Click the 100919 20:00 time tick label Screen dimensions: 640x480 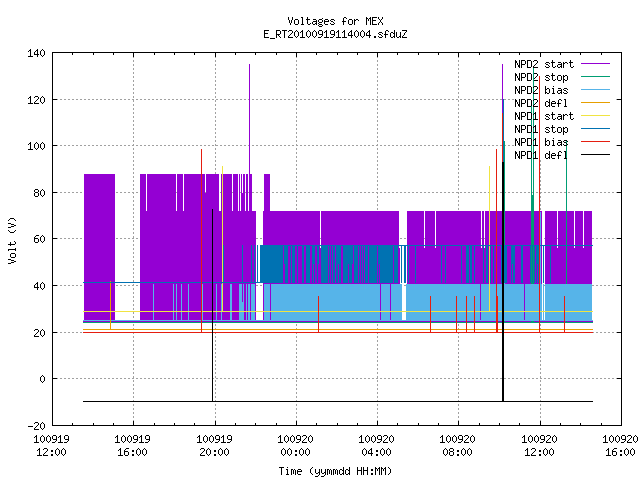pyautogui.click(x=214, y=446)
